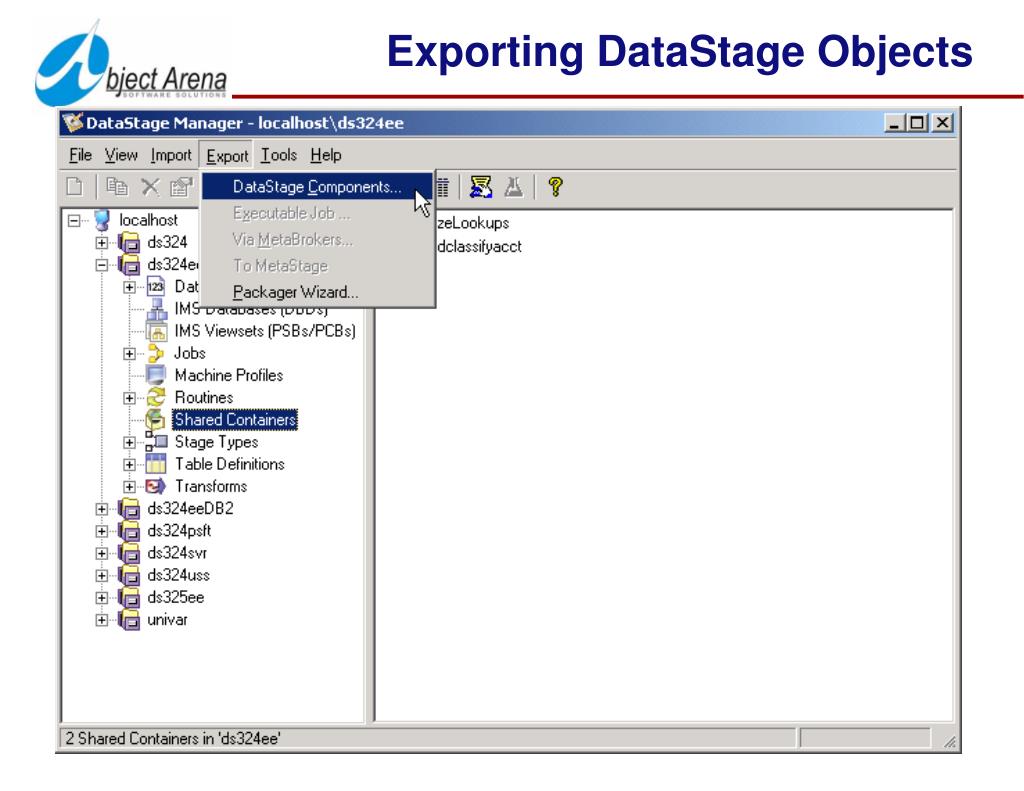Minimize the DataStage Manager window
Viewport: 1024px width, 791px height.
(895, 123)
